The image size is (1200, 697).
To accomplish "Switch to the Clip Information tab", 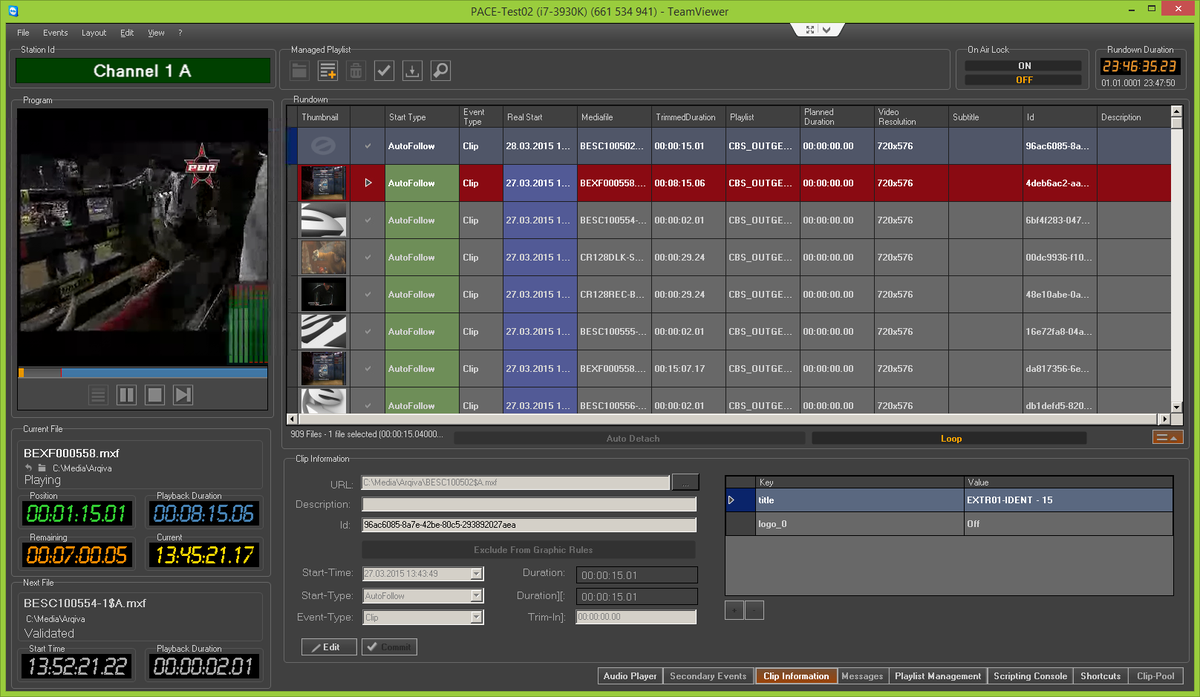I will pyautogui.click(x=796, y=676).
